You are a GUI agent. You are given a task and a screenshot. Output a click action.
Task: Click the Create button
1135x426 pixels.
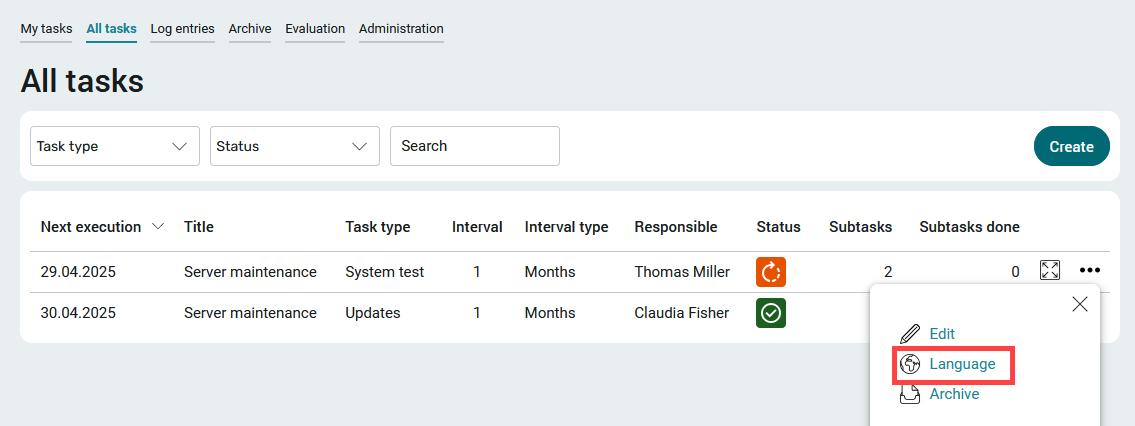(x=1071, y=146)
